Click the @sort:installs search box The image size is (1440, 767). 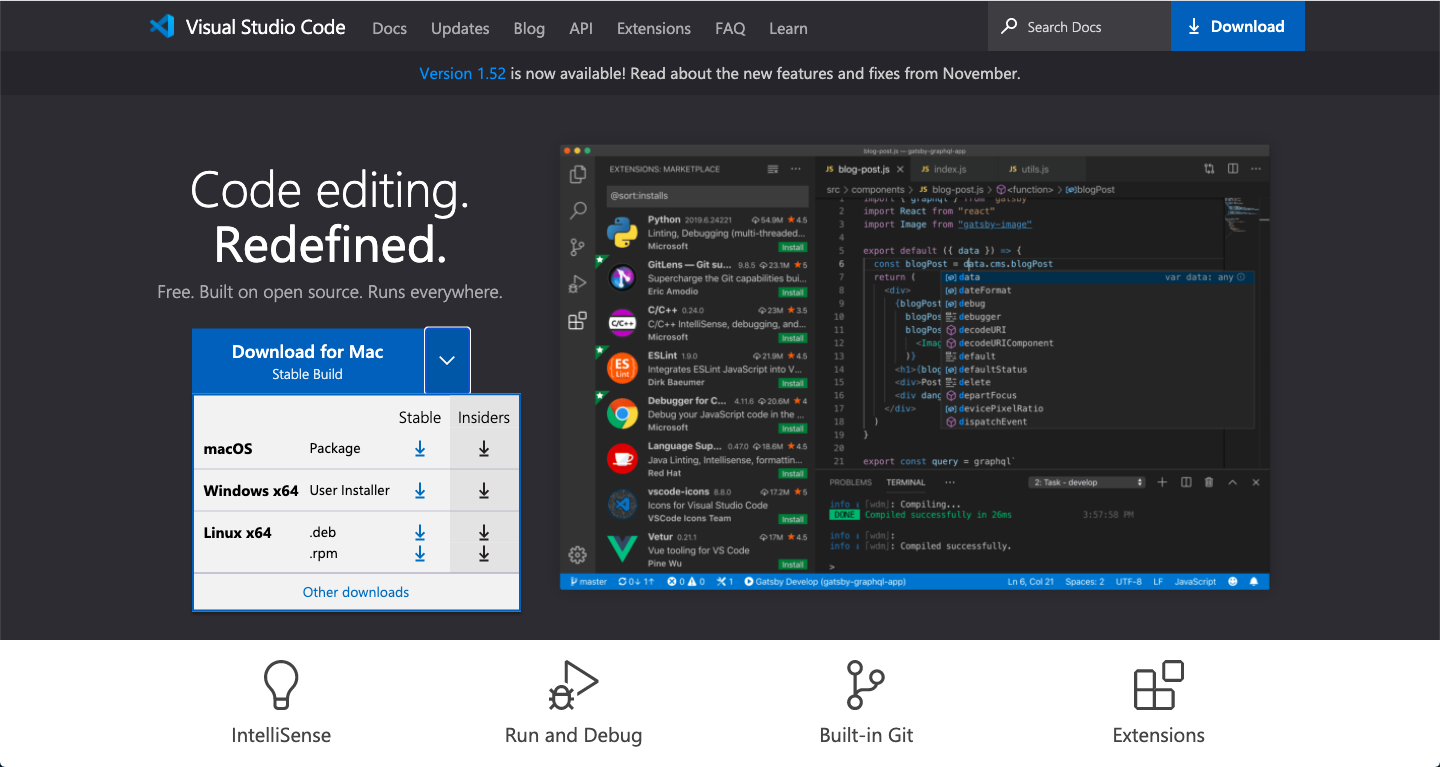pos(707,196)
